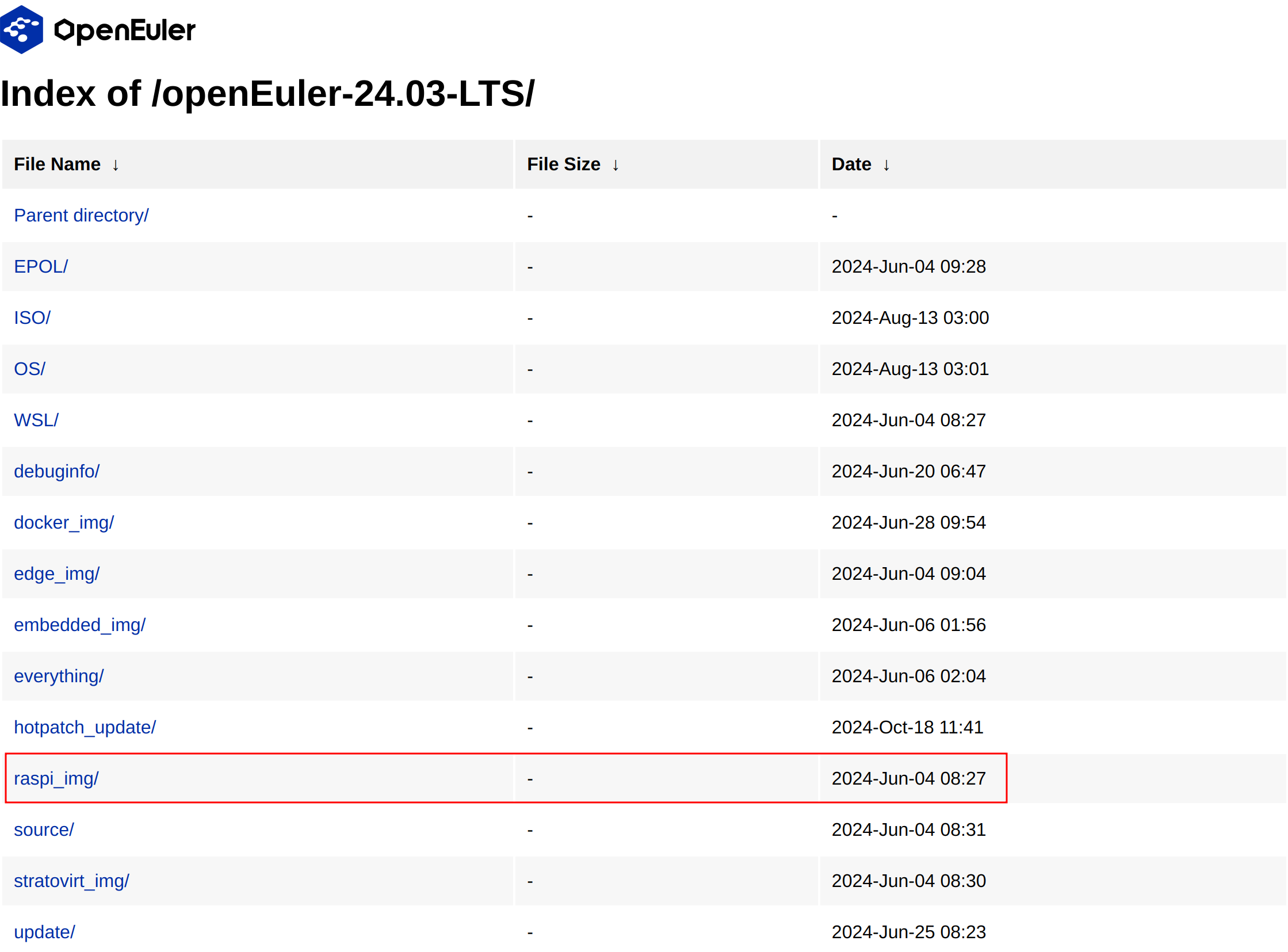This screenshot has height=952, width=1288.
Task: Select date 2024-Jun-04 08:31 for source
Action: pyautogui.click(x=908, y=831)
